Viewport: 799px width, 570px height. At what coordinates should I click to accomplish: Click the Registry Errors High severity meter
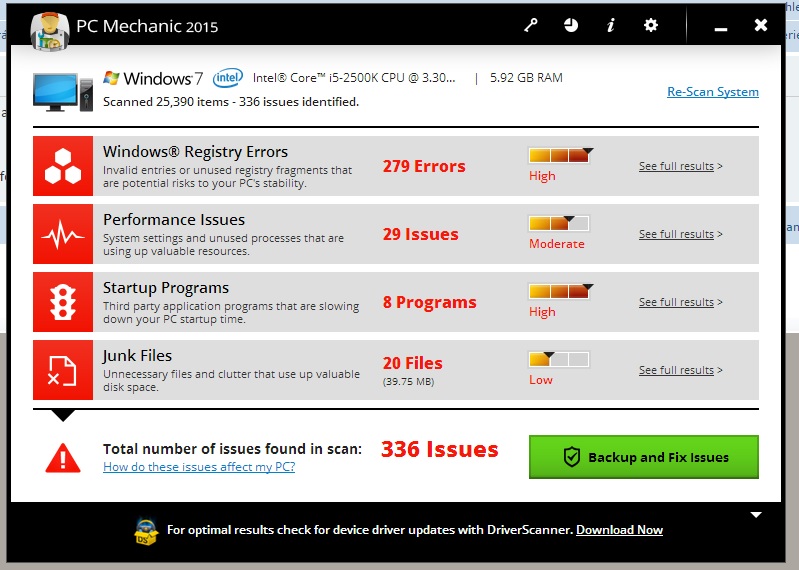click(x=559, y=155)
